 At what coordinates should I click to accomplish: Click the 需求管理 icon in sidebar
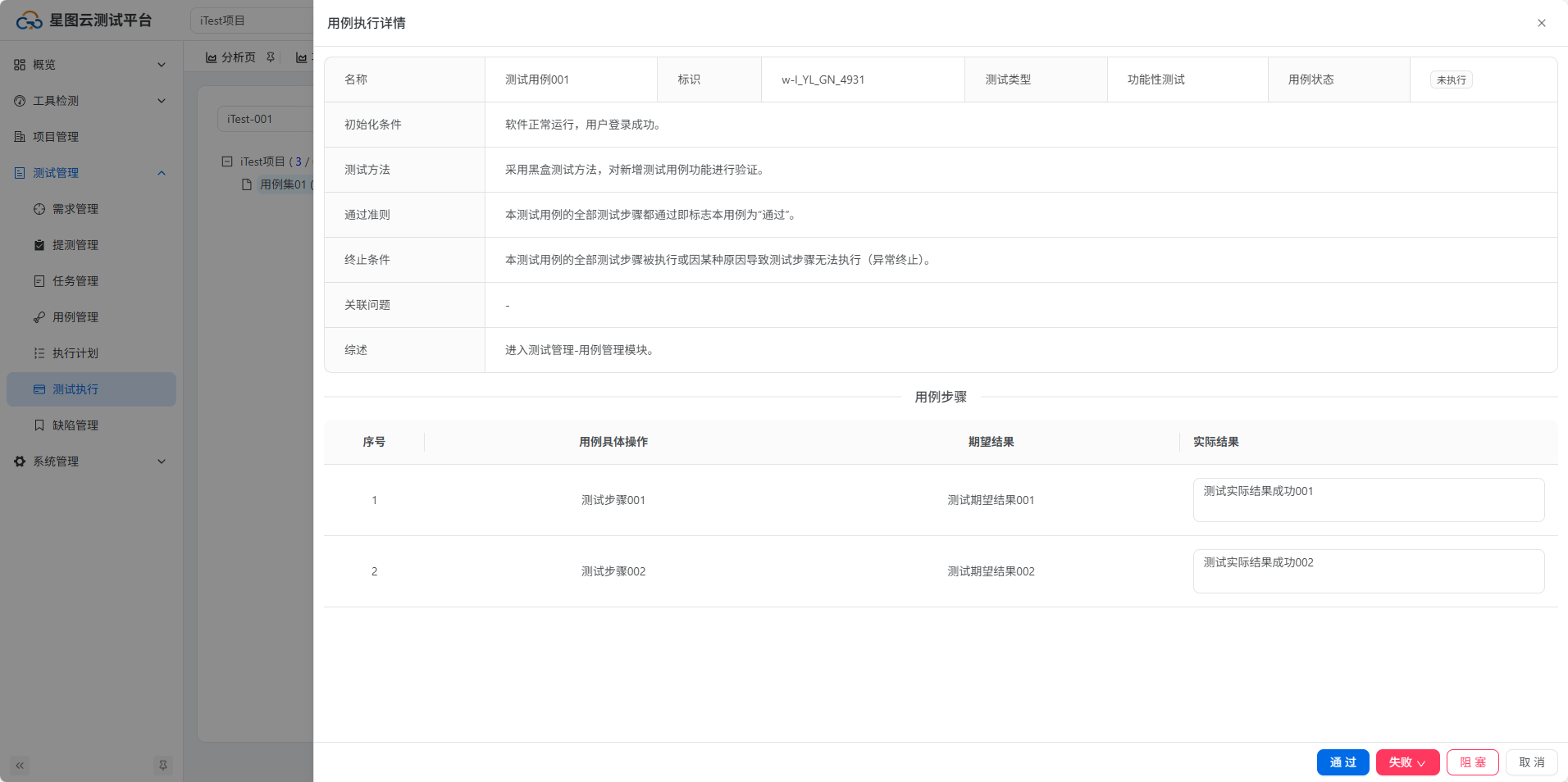[39, 209]
